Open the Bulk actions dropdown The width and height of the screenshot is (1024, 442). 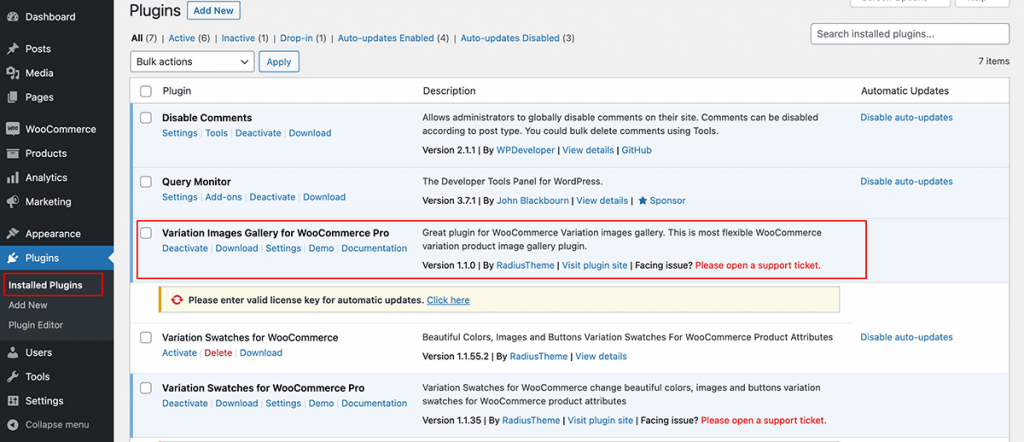192,61
